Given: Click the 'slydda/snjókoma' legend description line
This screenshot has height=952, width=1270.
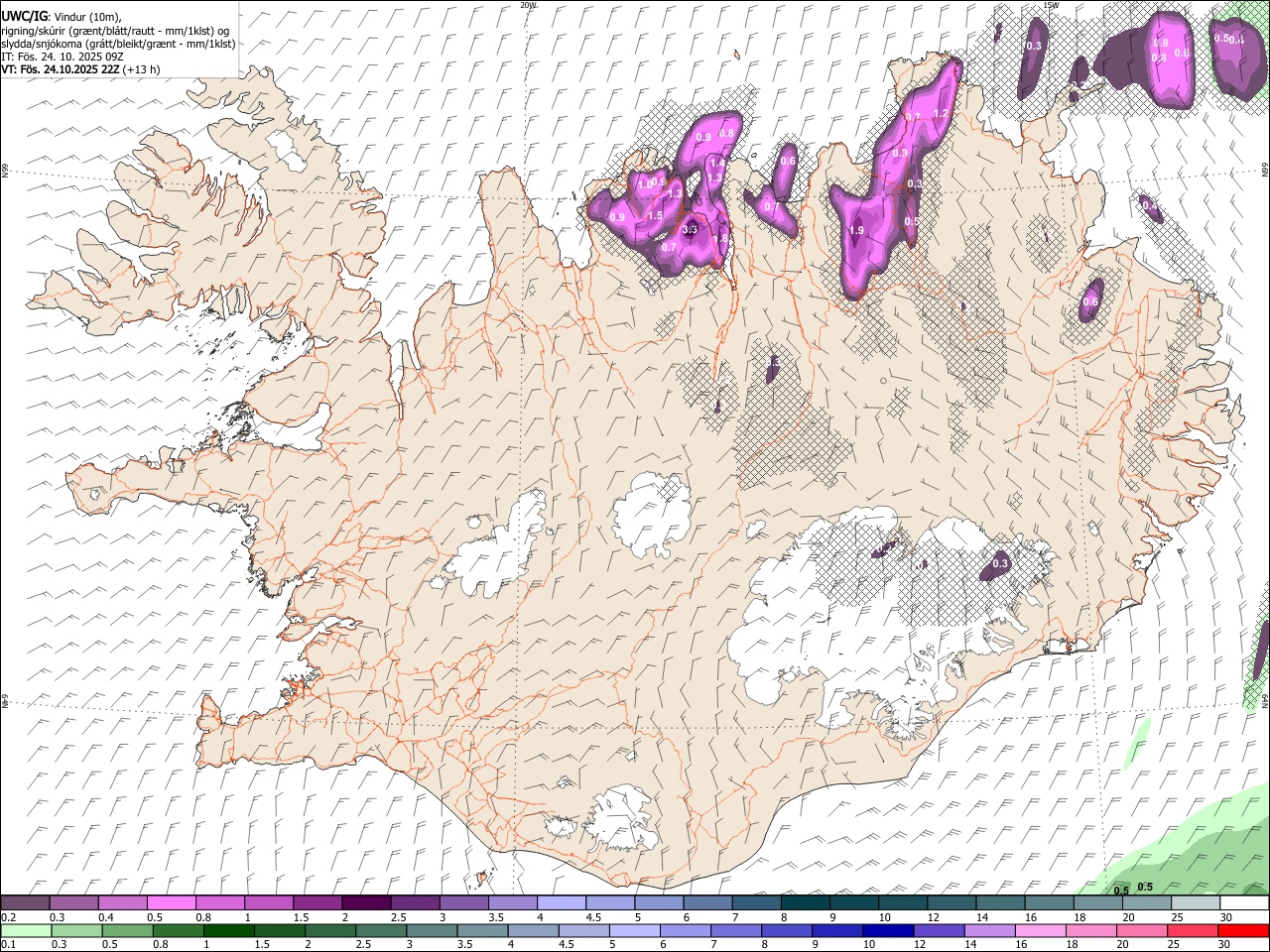Looking at the screenshot, I should click(117, 44).
